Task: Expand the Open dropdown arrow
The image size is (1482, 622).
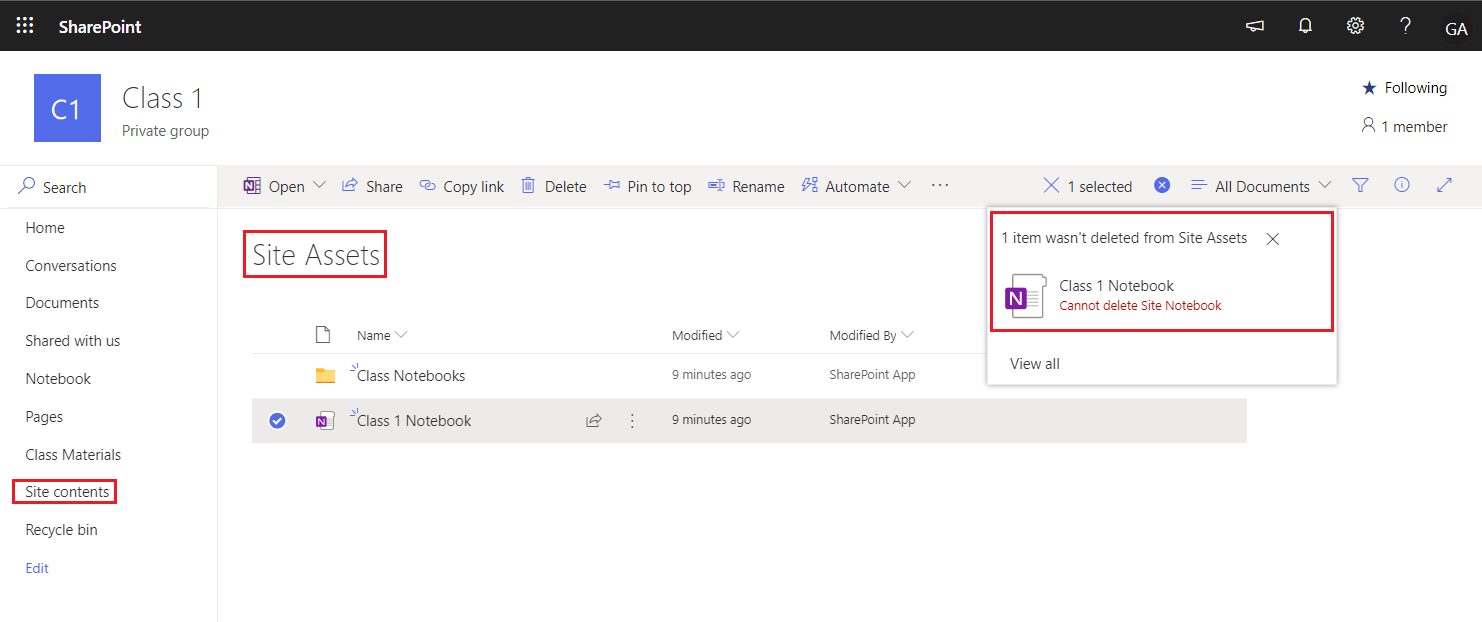Action: (320, 185)
